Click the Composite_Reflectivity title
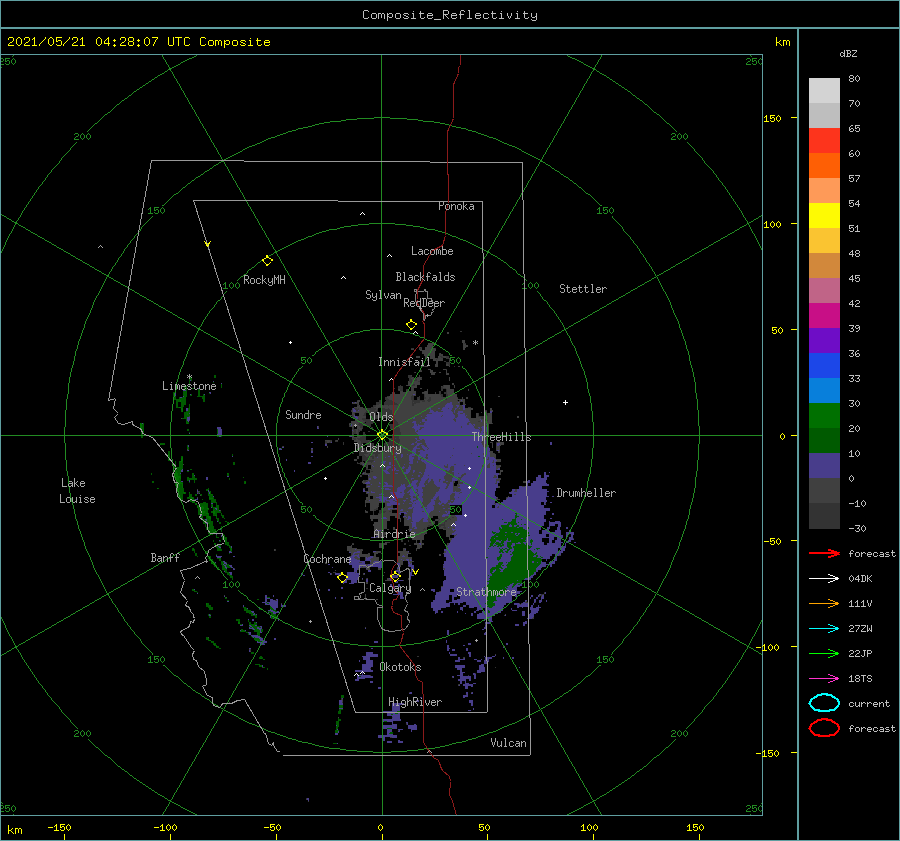Screen dimensions: 900x841 point(450,15)
